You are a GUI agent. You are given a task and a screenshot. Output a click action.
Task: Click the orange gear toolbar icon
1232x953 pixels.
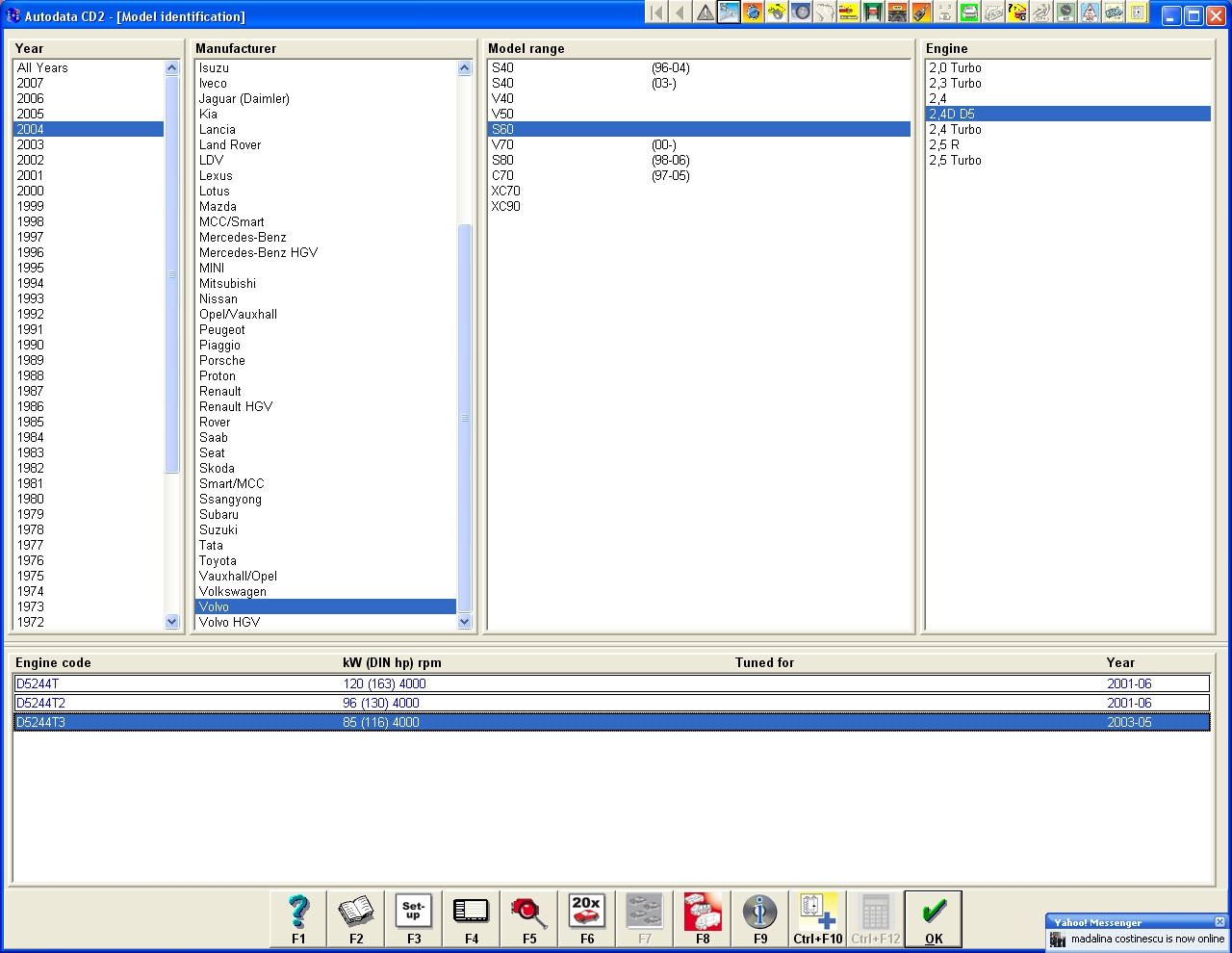pyautogui.click(x=753, y=13)
